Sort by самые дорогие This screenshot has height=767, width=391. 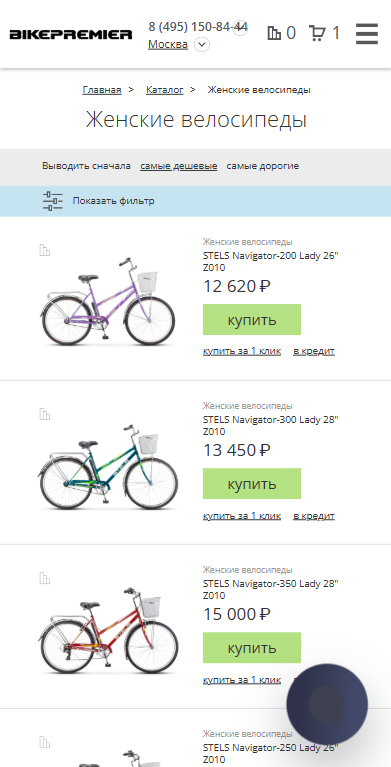click(263, 166)
